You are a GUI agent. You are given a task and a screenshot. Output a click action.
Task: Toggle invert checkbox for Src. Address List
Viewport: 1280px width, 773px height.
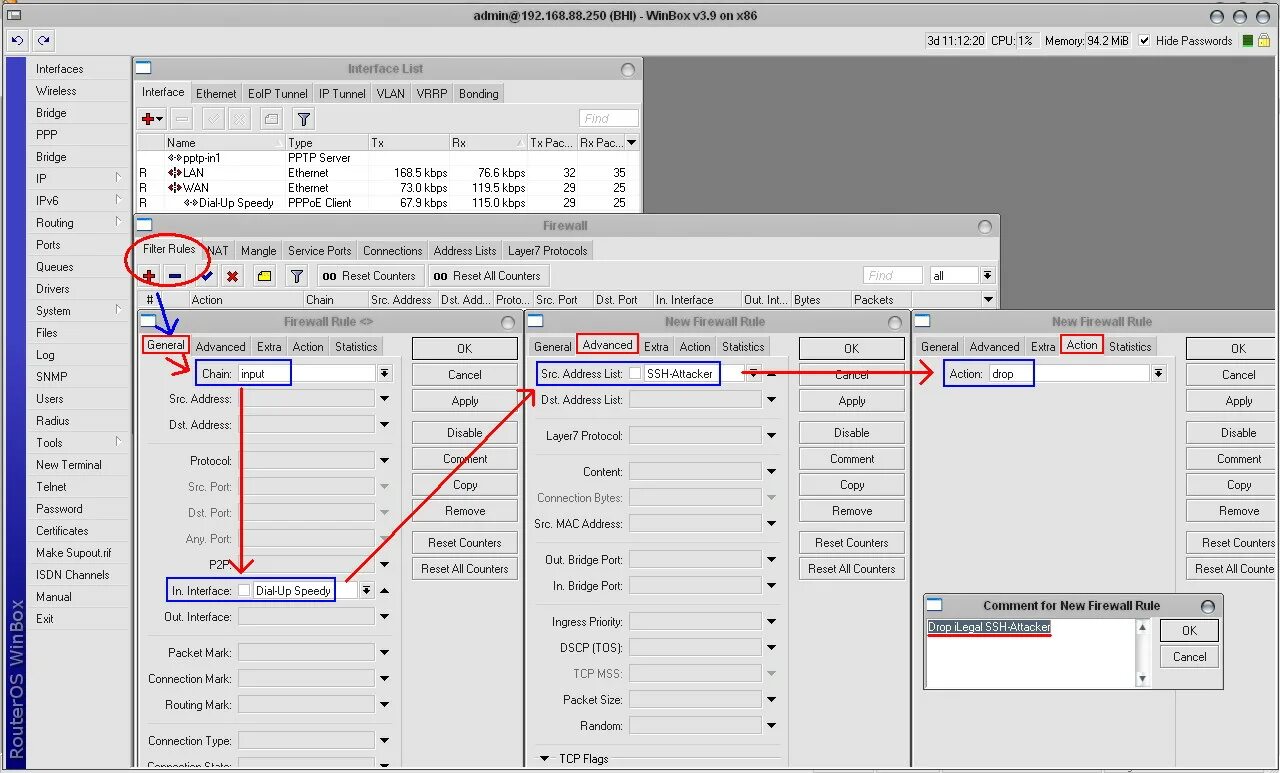click(635, 374)
